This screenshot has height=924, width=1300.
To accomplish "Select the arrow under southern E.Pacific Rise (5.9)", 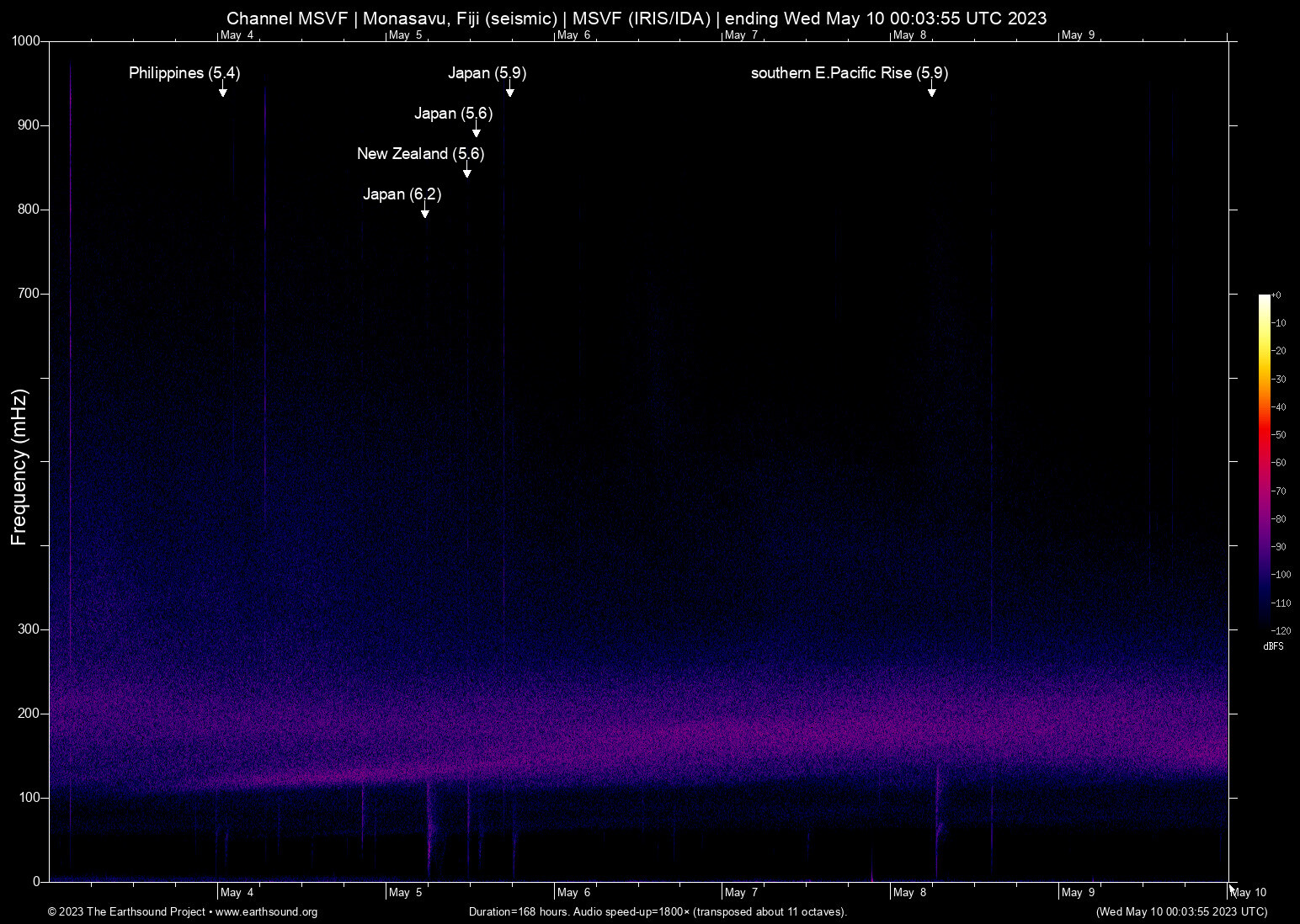I will [932, 90].
